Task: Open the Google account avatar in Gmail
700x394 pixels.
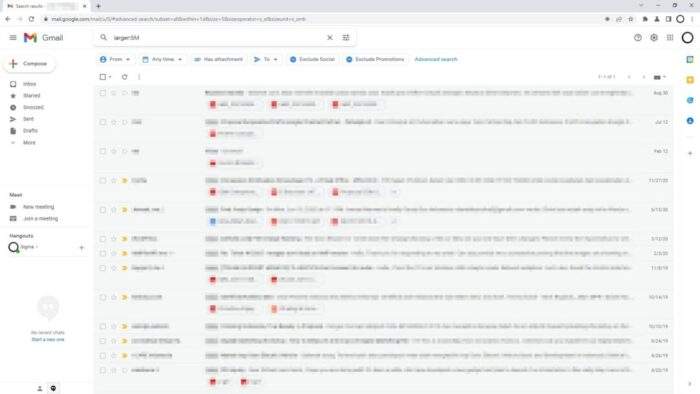Action: 688,38
